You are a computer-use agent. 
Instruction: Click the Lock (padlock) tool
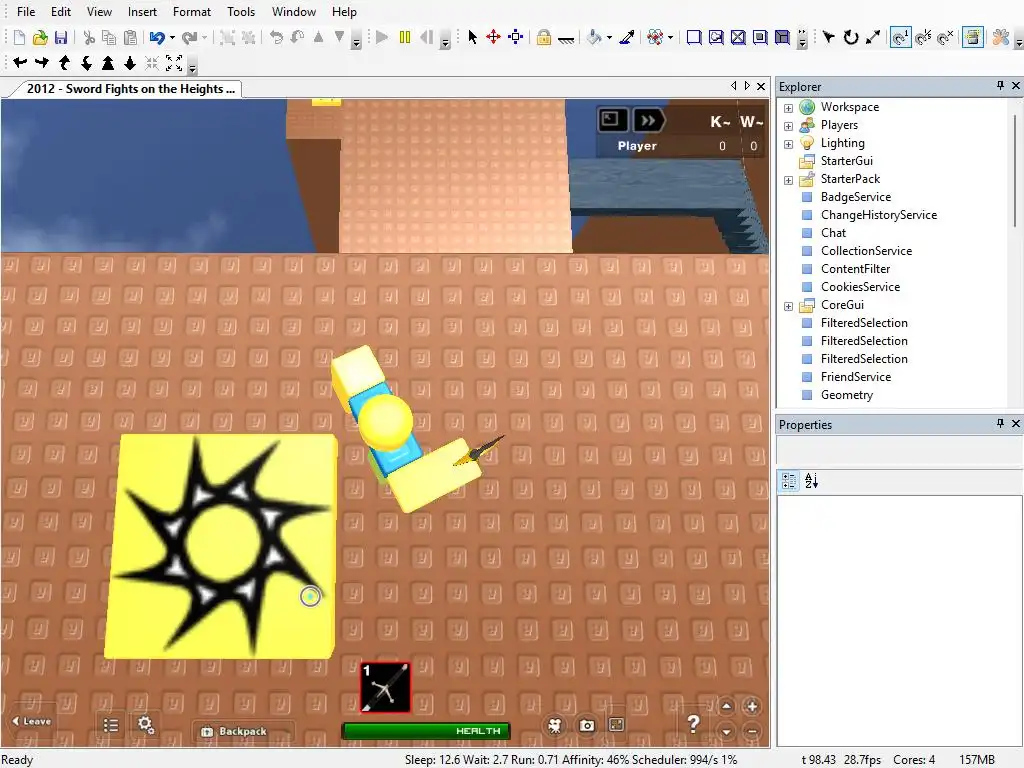pos(544,37)
